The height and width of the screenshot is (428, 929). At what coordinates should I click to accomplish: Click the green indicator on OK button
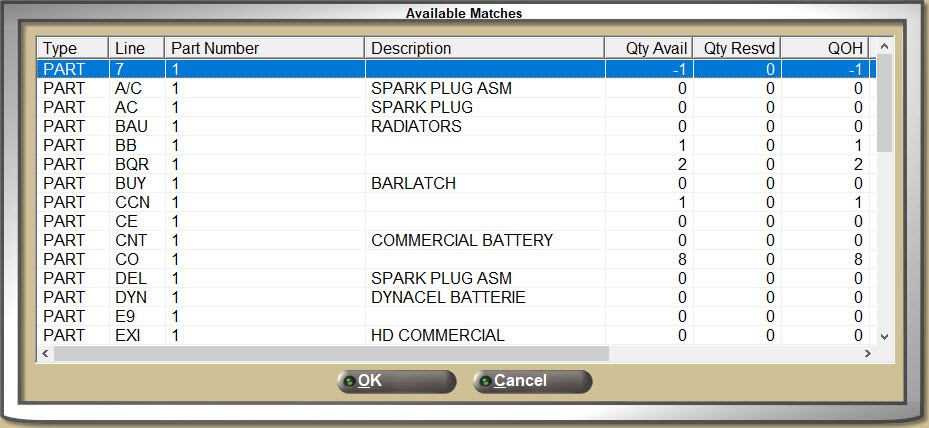349,381
